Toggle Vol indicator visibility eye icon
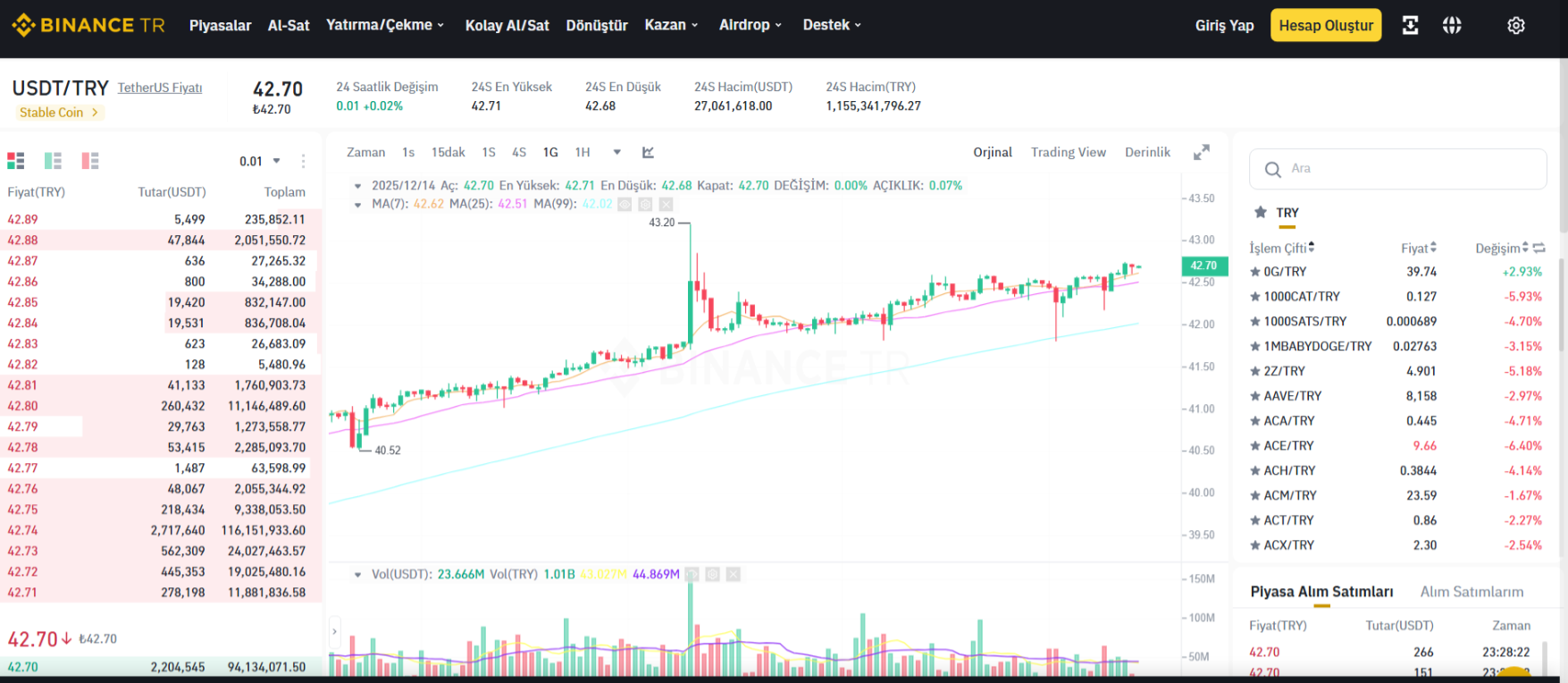The image size is (1568, 683). [x=692, y=574]
